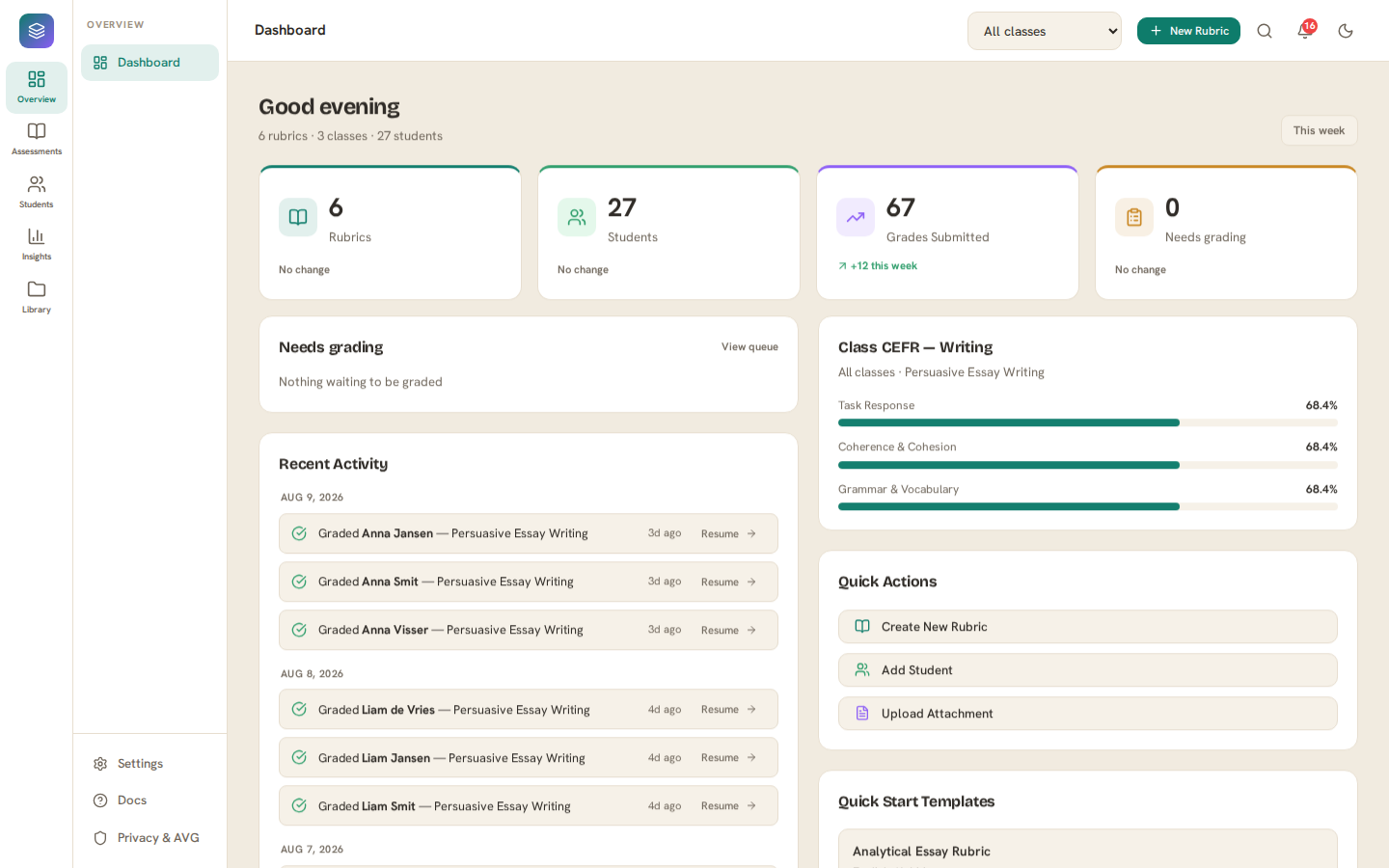Open Settings from the sidebar
Screen dimensions: 1389x868
click(x=150, y=764)
